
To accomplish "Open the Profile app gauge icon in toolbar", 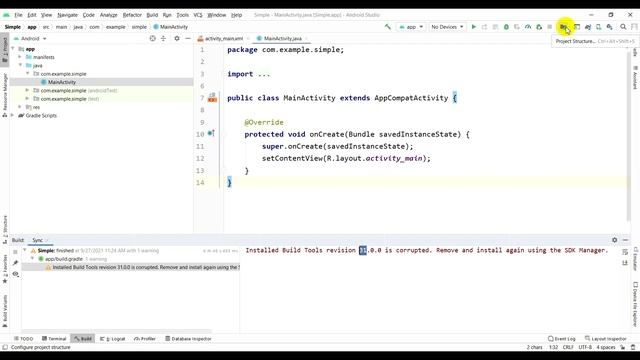I will [528, 27].
